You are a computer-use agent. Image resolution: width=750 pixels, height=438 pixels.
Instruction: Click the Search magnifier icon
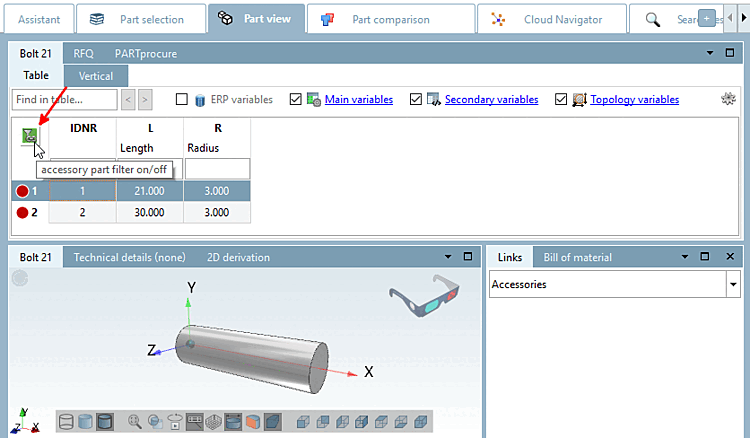[652, 19]
